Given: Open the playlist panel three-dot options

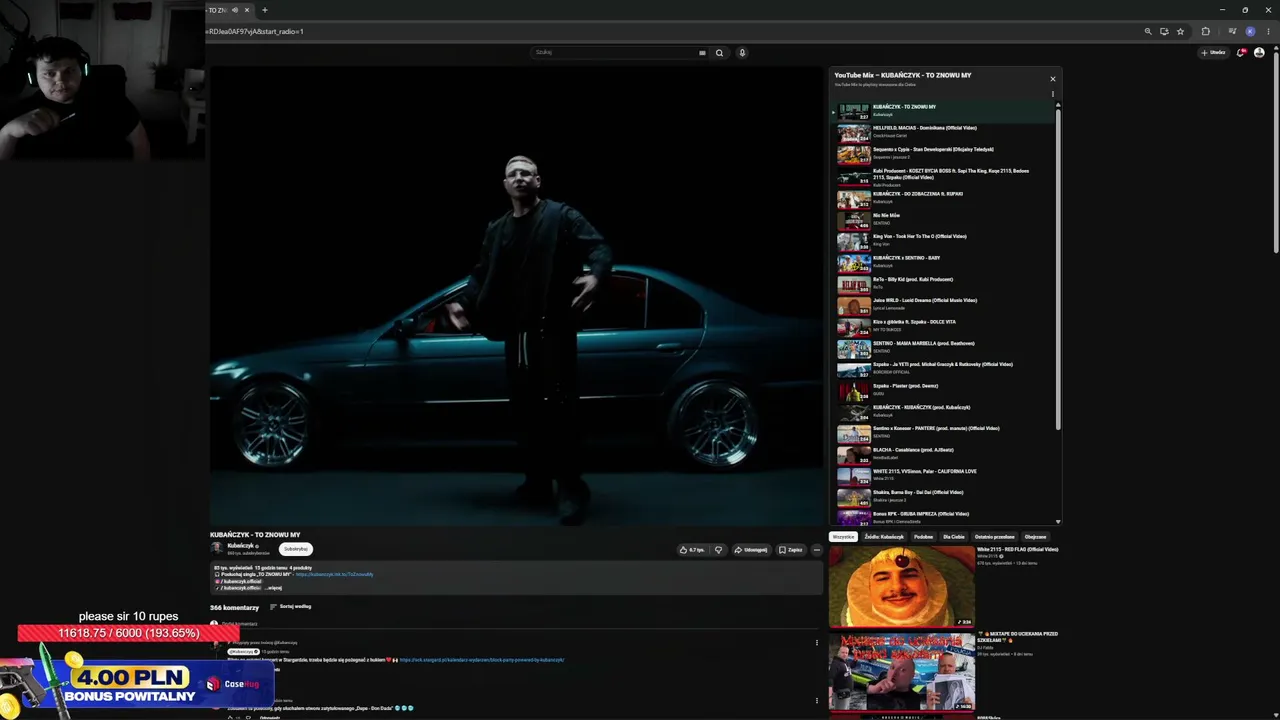Looking at the screenshot, I should [1052, 94].
